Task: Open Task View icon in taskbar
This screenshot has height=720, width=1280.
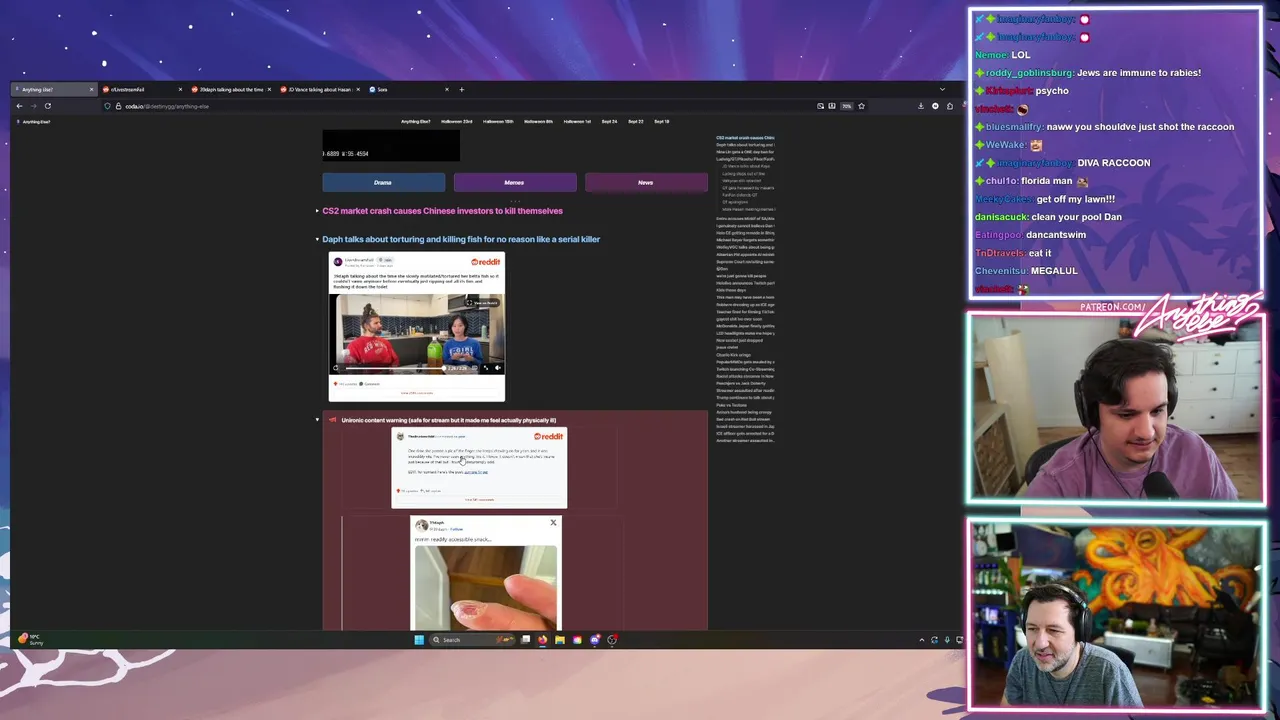Action: (x=526, y=640)
